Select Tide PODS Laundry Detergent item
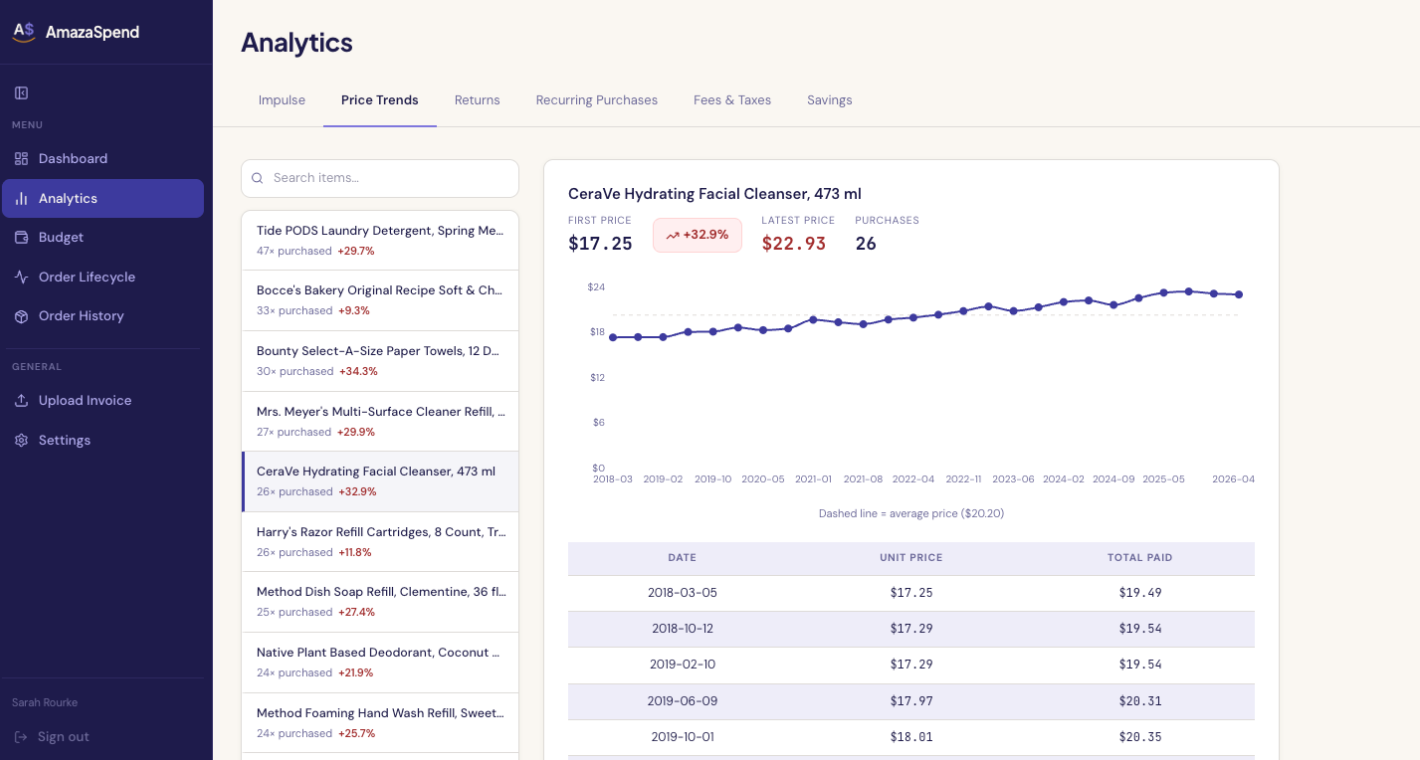Viewport: 1420px width, 760px height. point(380,240)
